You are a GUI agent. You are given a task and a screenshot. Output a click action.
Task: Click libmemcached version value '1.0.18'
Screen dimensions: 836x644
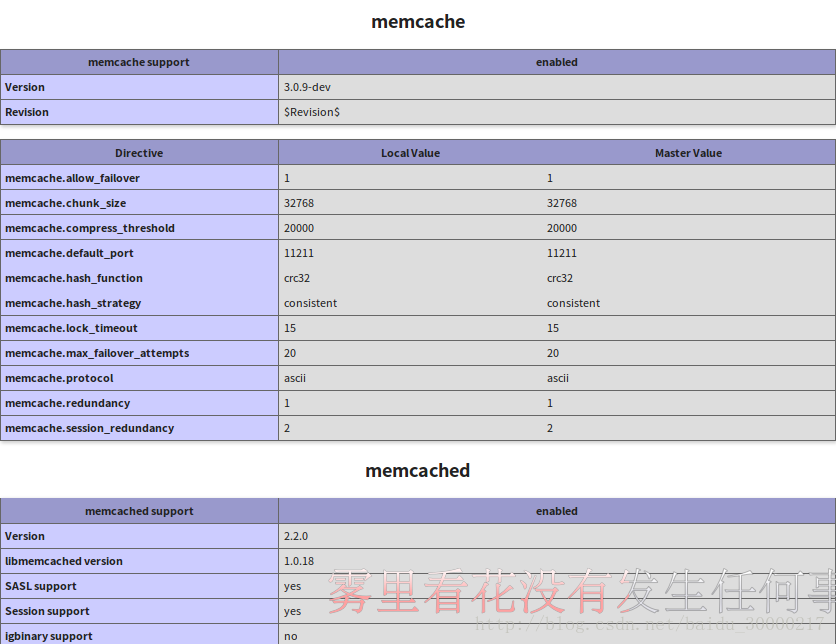pyautogui.click(x=299, y=561)
